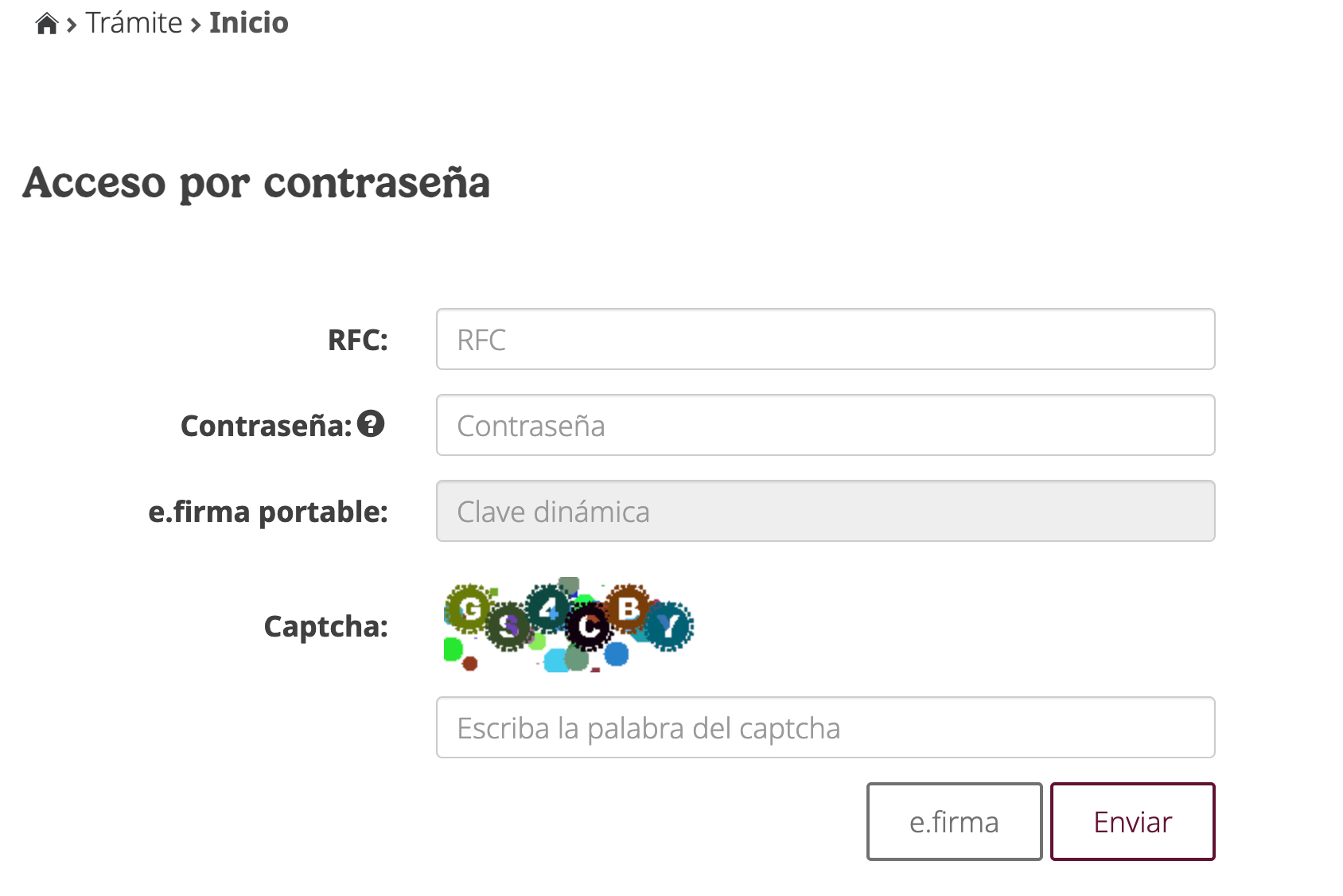Image resolution: width=1343 pixels, height=896 pixels.
Task: Focus the RFC input field
Action: [x=825, y=339]
